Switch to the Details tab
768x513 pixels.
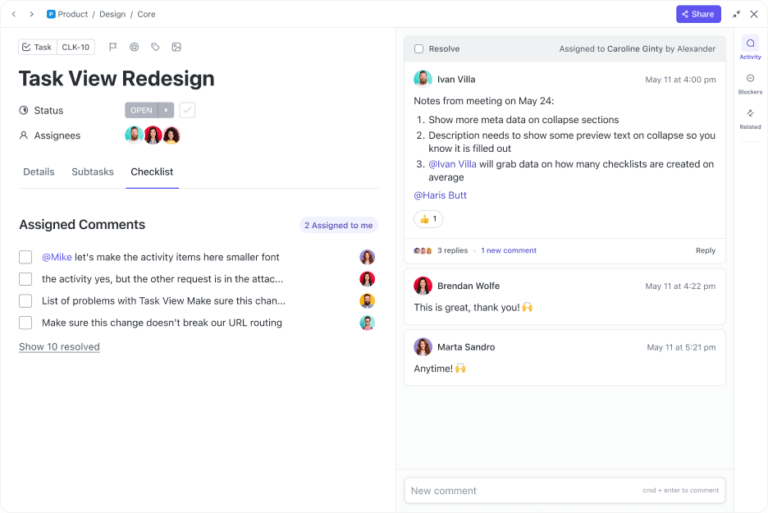point(39,172)
